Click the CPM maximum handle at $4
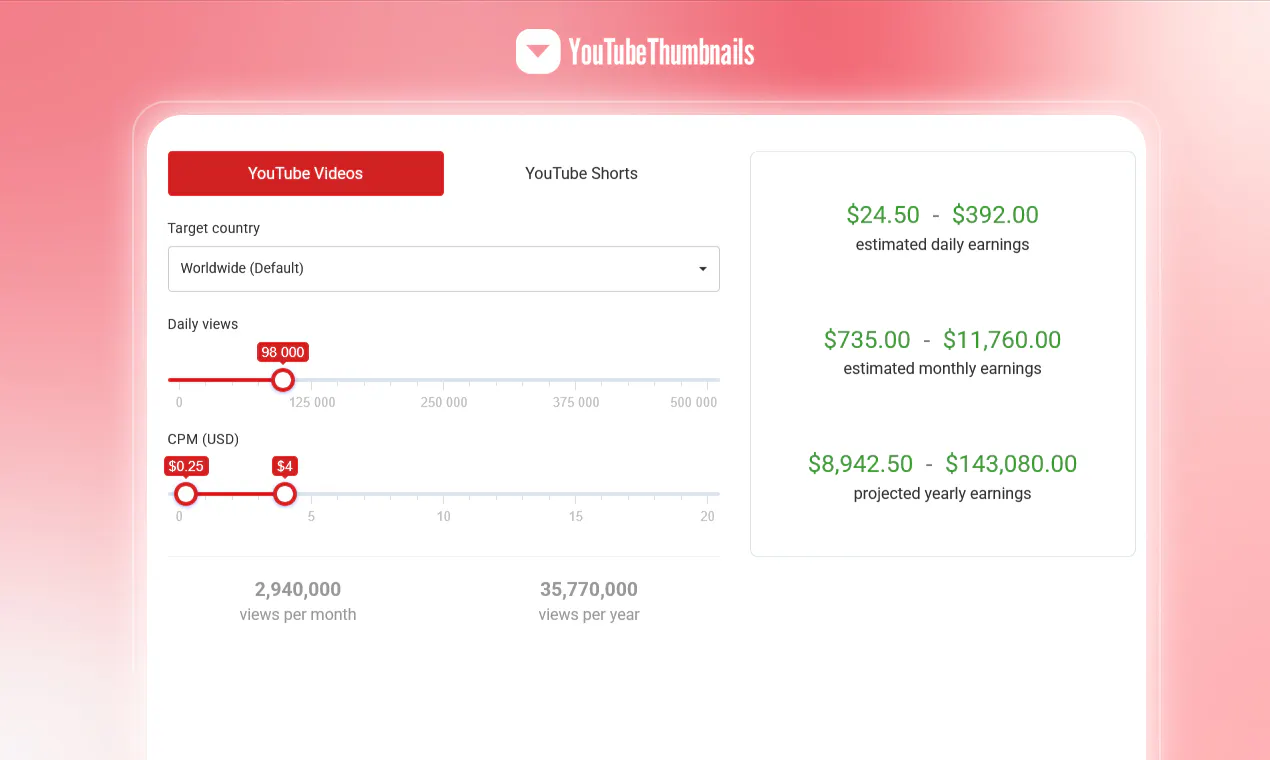Screen dimensions: 1270x760 point(285,494)
